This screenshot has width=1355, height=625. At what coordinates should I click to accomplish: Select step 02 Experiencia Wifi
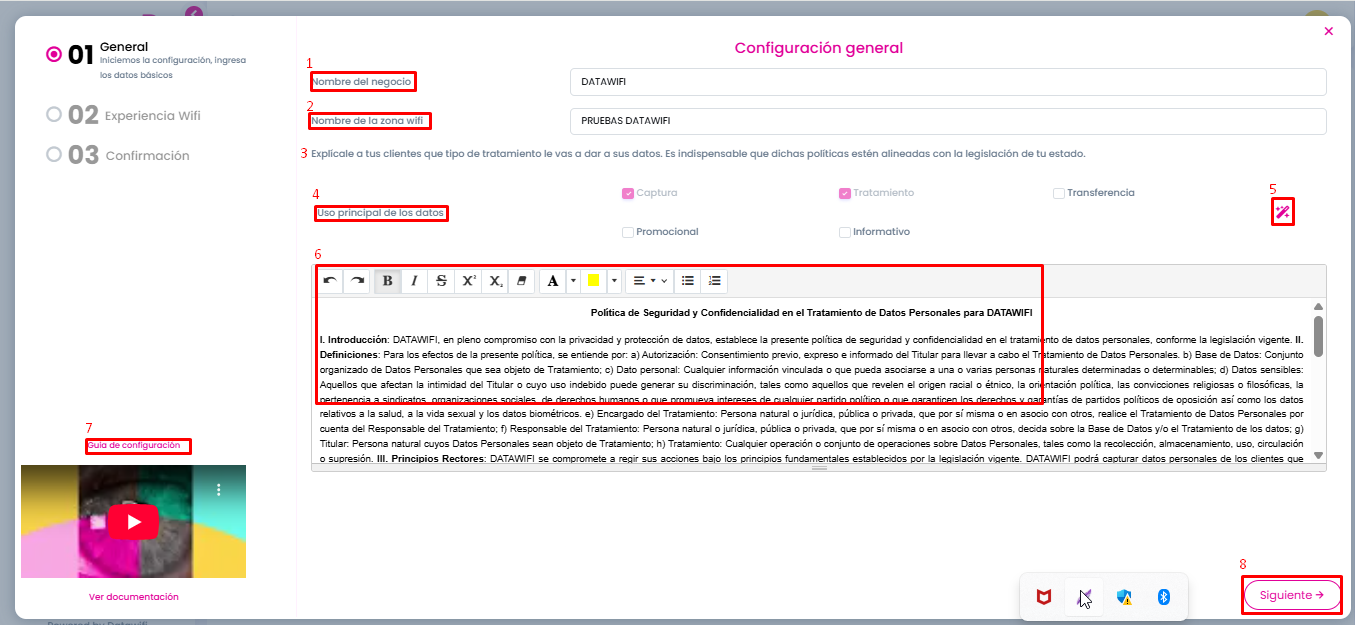[120, 113]
